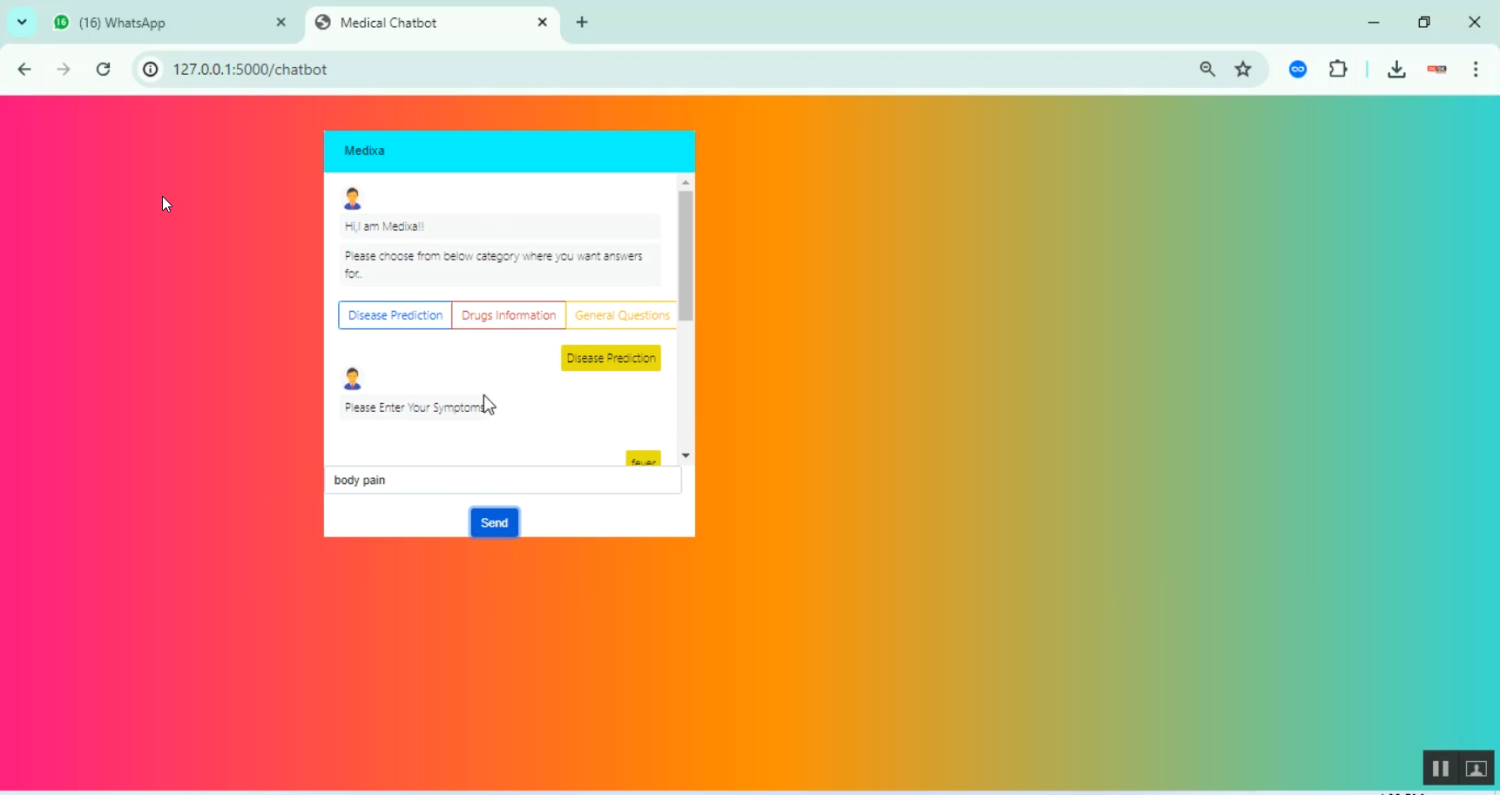Minimize the browser window

(x=1374, y=22)
